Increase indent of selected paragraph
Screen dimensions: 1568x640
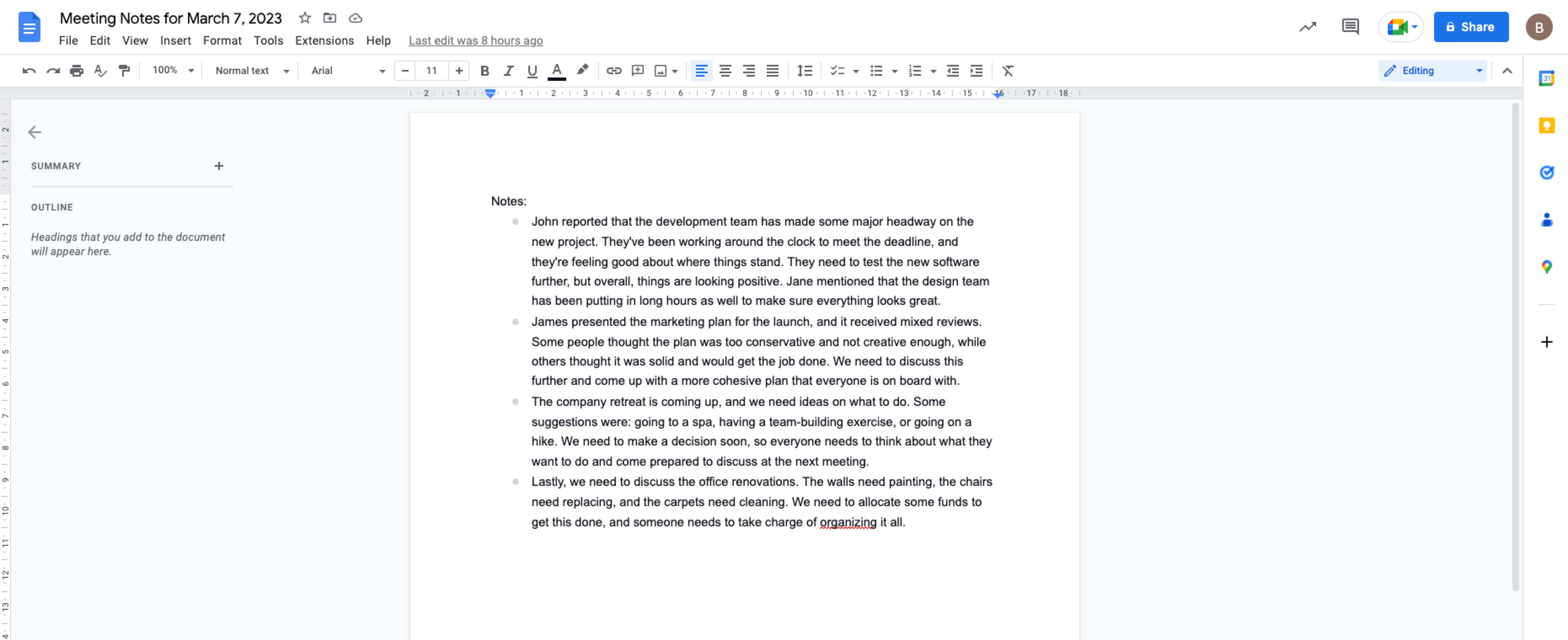pyautogui.click(x=977, y=71)
